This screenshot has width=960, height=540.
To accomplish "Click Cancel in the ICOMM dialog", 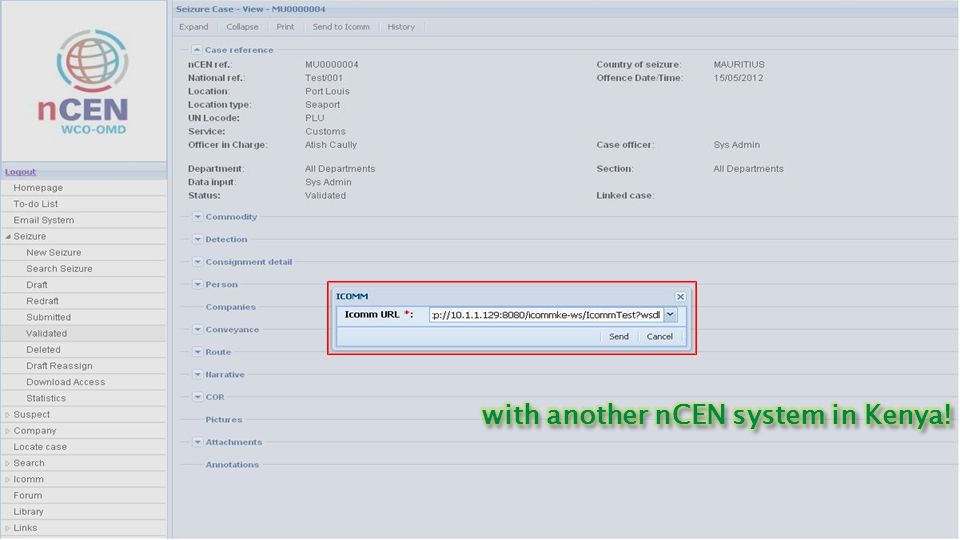I will (x=659, y=337).
